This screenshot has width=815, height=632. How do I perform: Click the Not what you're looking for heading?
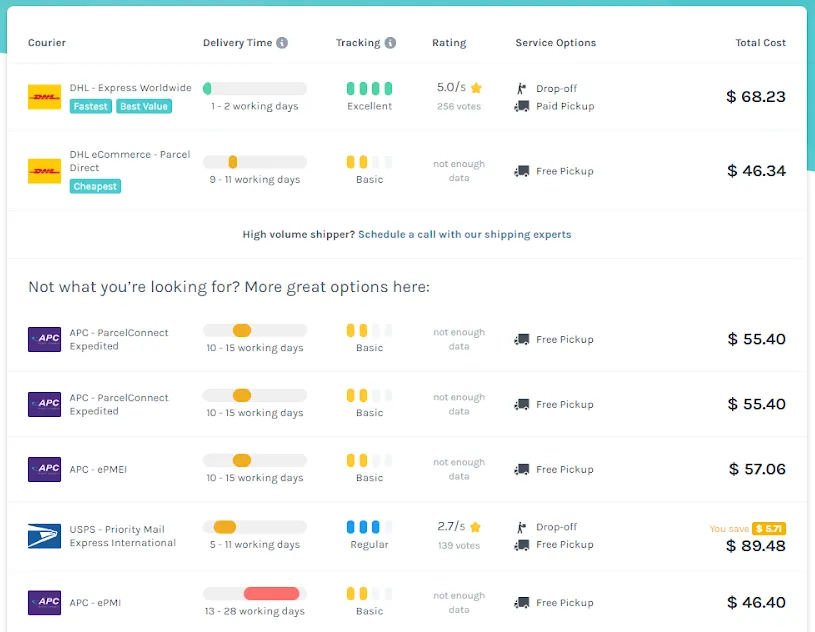click(229, 287)
